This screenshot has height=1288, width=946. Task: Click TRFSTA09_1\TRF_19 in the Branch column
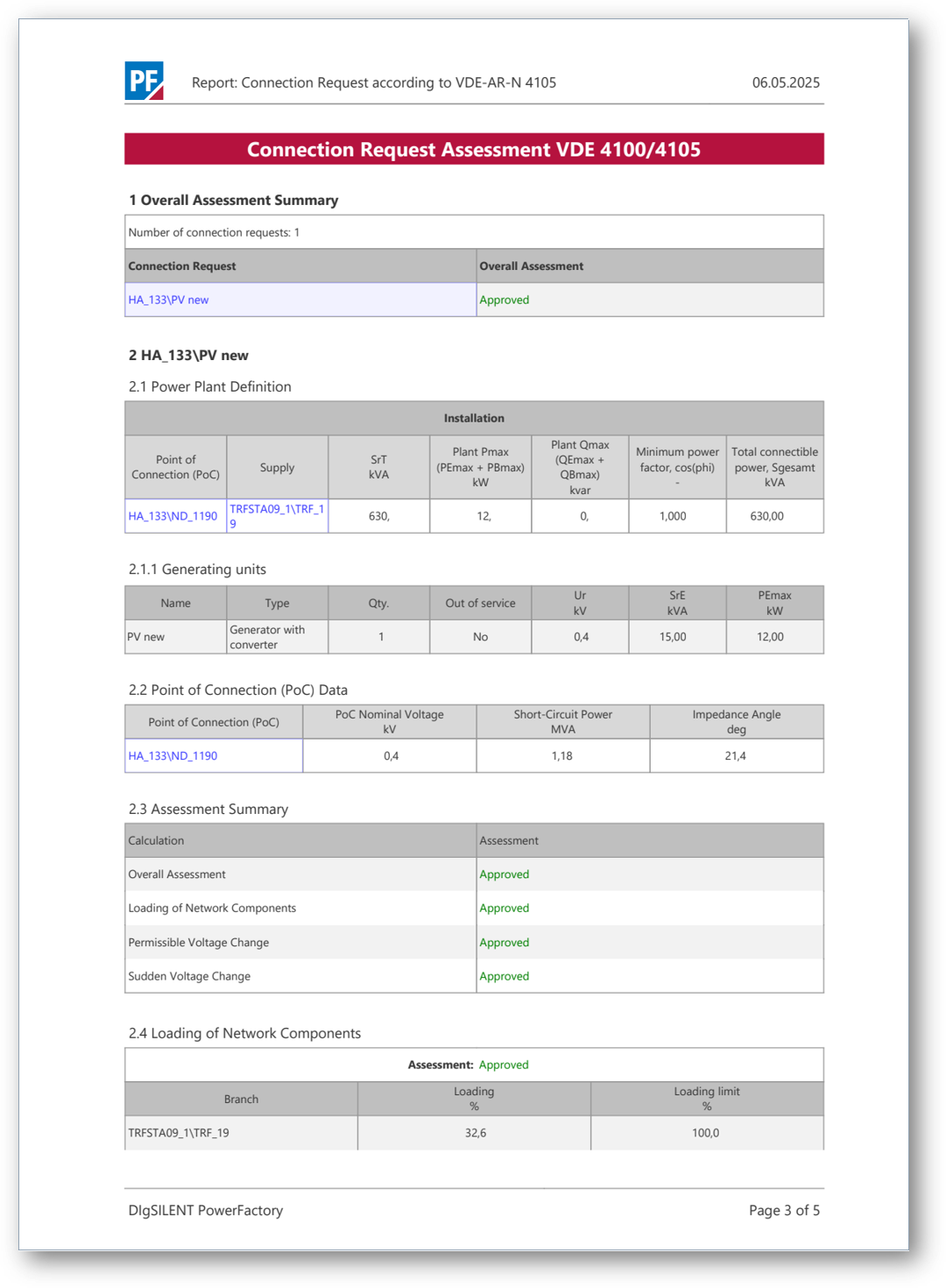(179, 1132)
